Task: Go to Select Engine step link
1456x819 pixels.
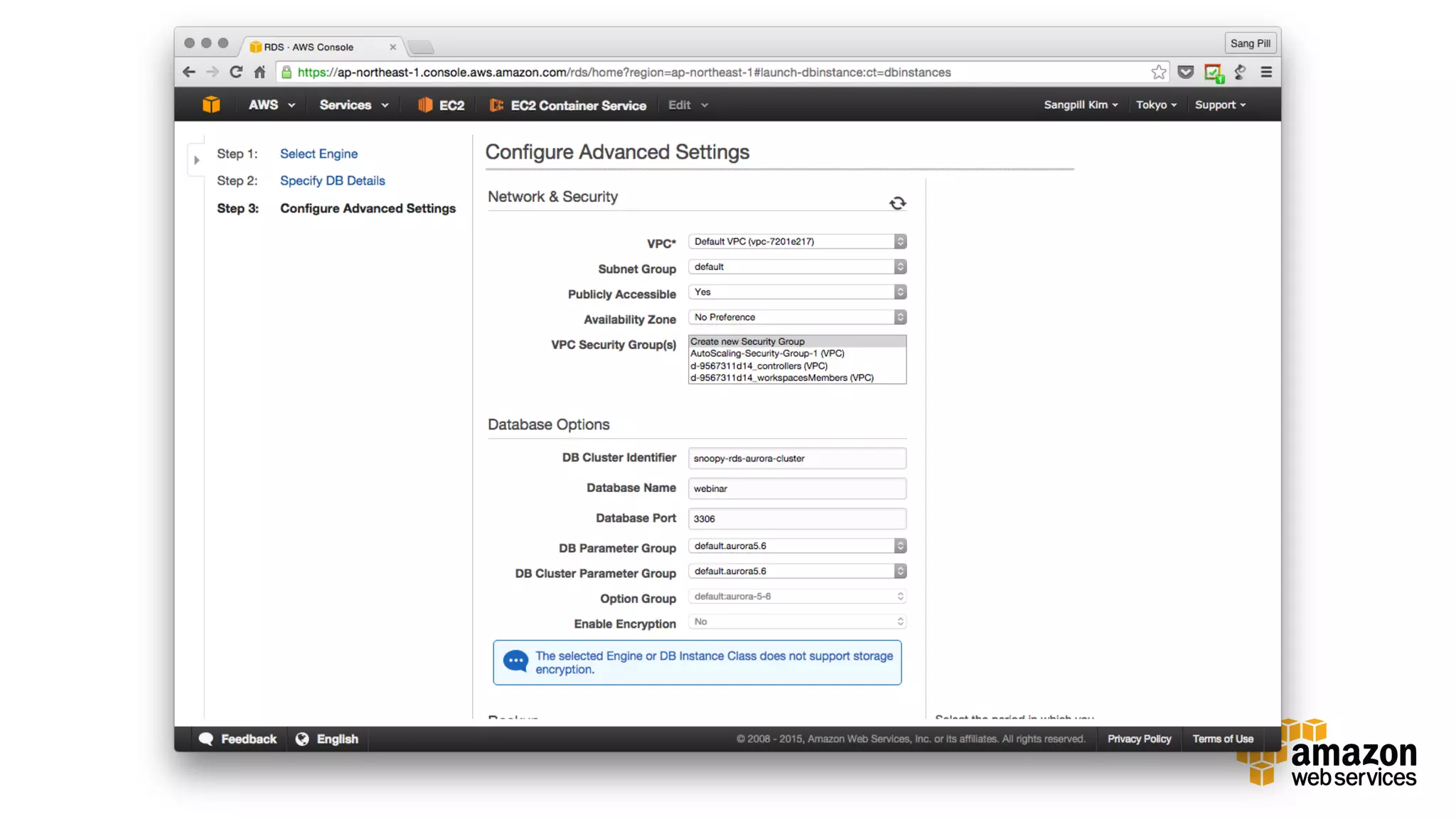Action: tap(318, 154)
